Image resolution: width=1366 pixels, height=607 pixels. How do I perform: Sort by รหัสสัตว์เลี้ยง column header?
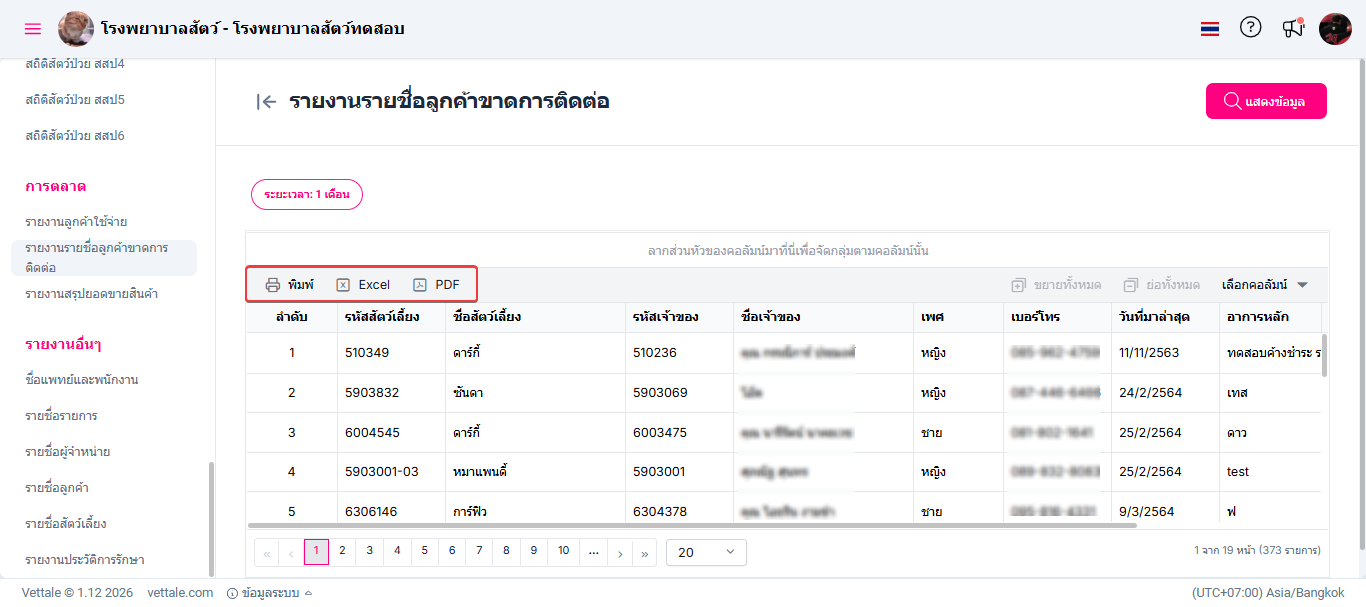coord(391,317)
